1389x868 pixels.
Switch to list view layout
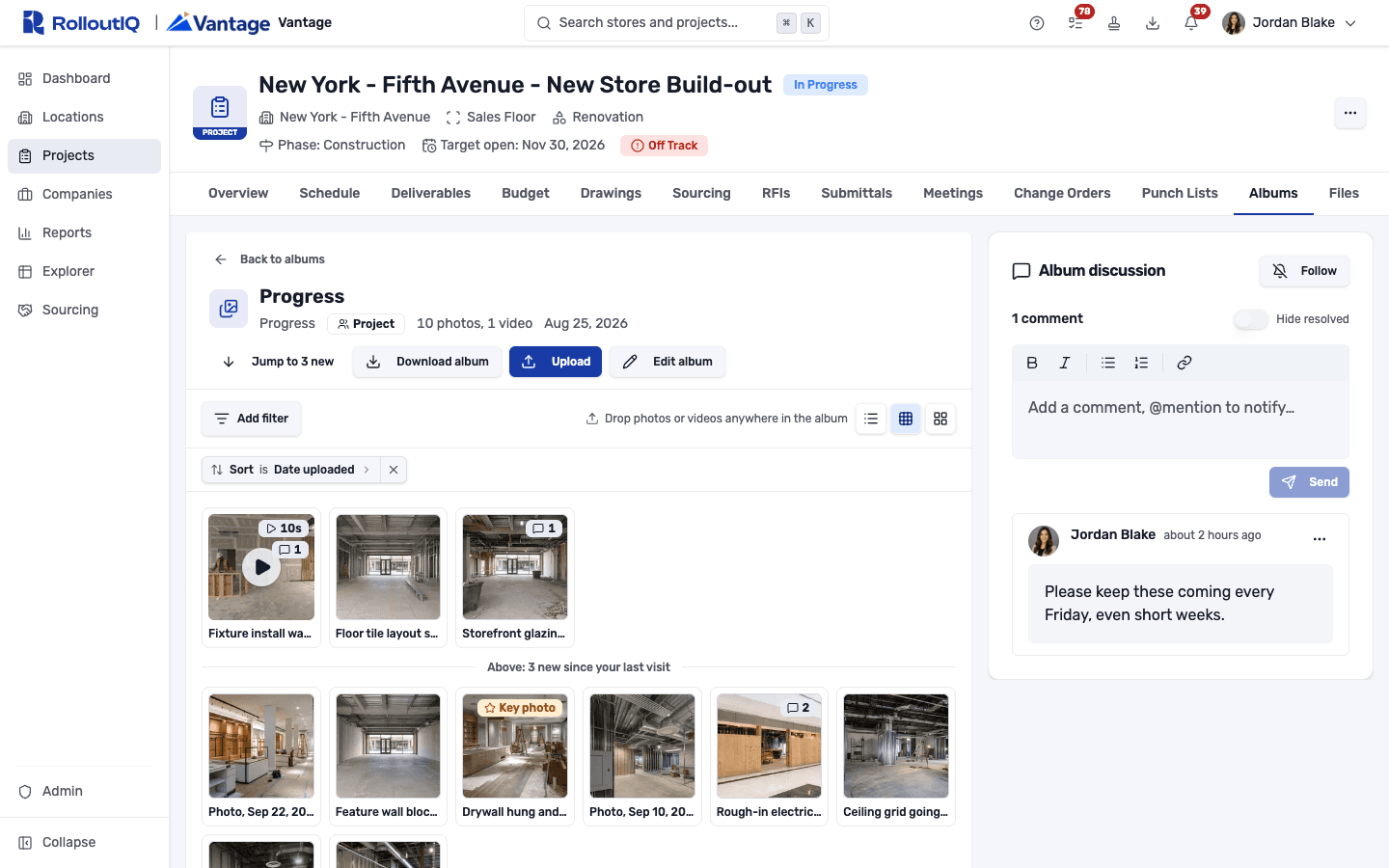click(871, 419)
